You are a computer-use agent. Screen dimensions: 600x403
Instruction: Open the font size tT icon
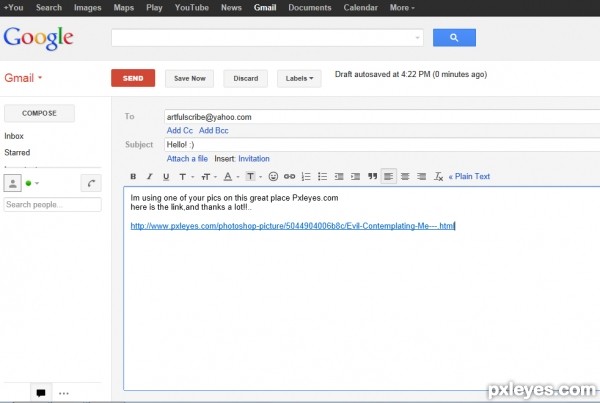[205, 176]
